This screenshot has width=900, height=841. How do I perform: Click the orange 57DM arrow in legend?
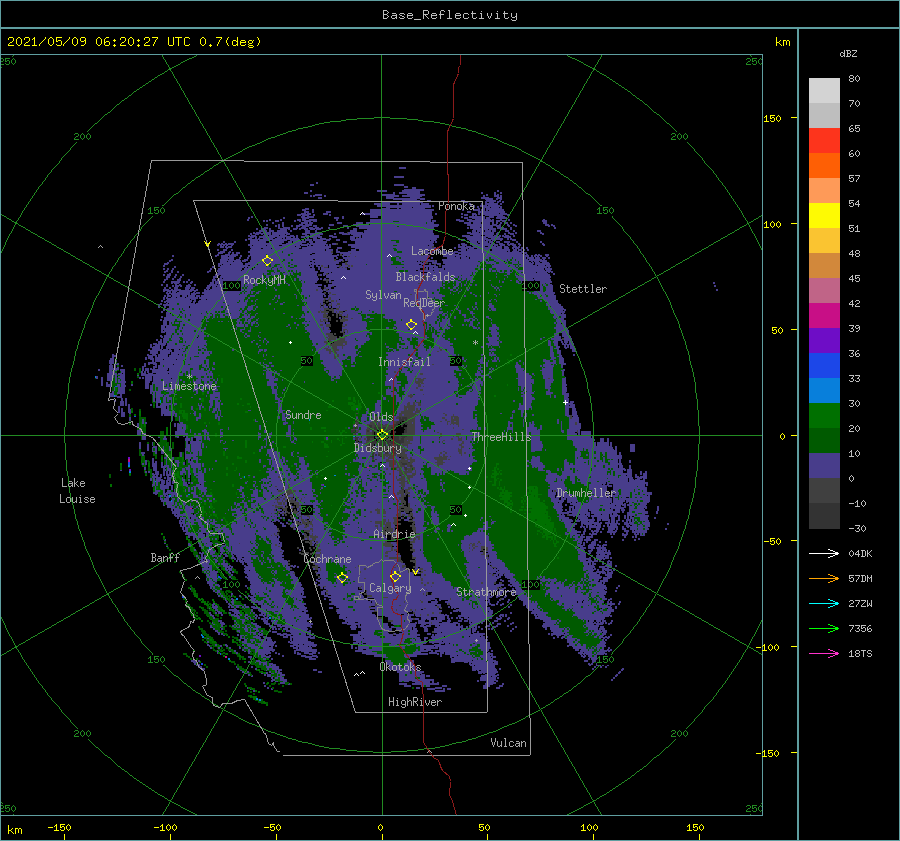pyautogui.click(x=824, y=579)
